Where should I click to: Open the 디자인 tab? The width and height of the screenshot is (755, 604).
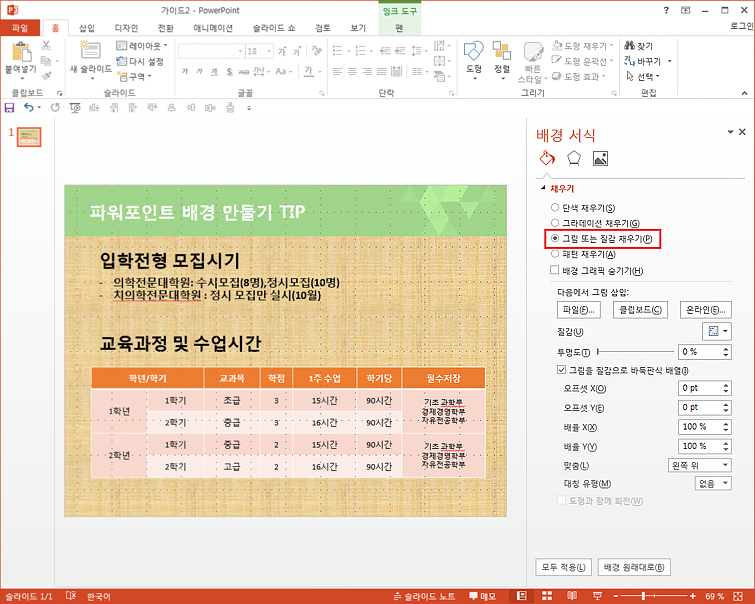tap(126, 28)
